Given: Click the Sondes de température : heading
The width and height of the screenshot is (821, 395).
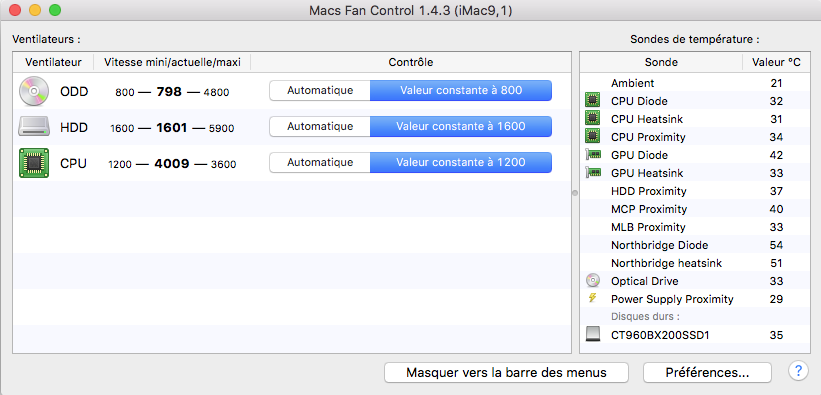Looking at the screenshot, I should tap(695, 39).
